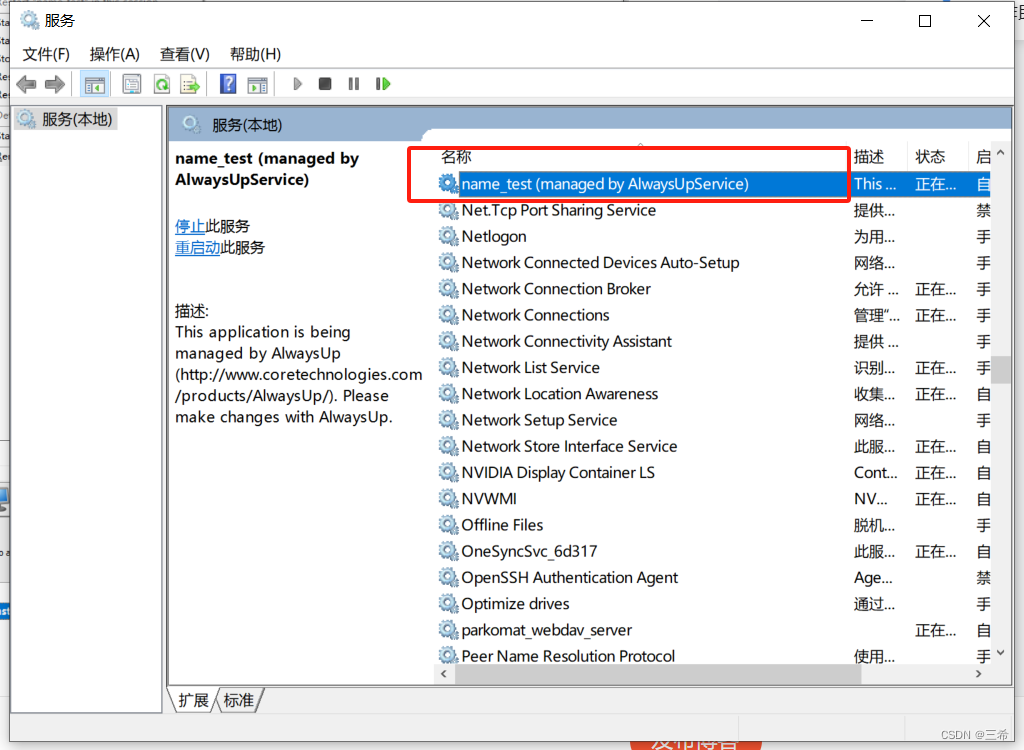Click the 服务(本地) header in right pane

(247, 125)
